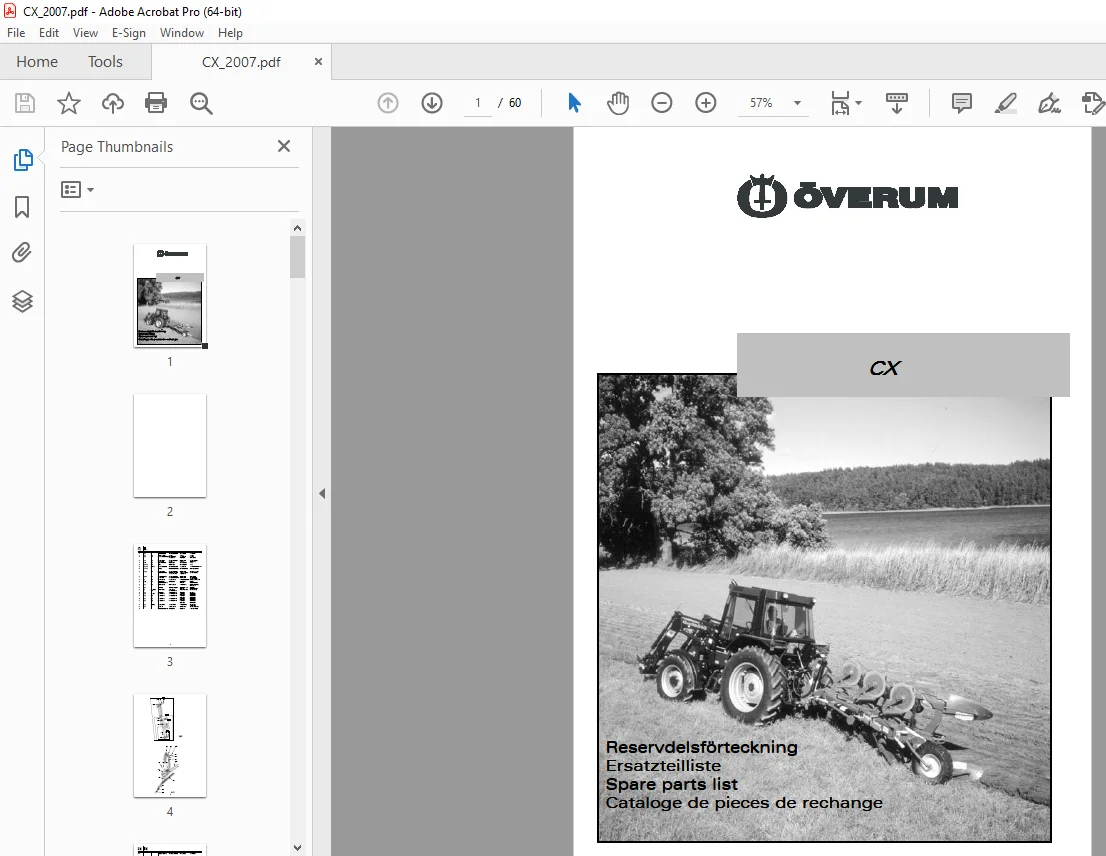The height and width of the screenshot is (856, 1106).
Task: Click the current page number field
Action: (478, 103)
